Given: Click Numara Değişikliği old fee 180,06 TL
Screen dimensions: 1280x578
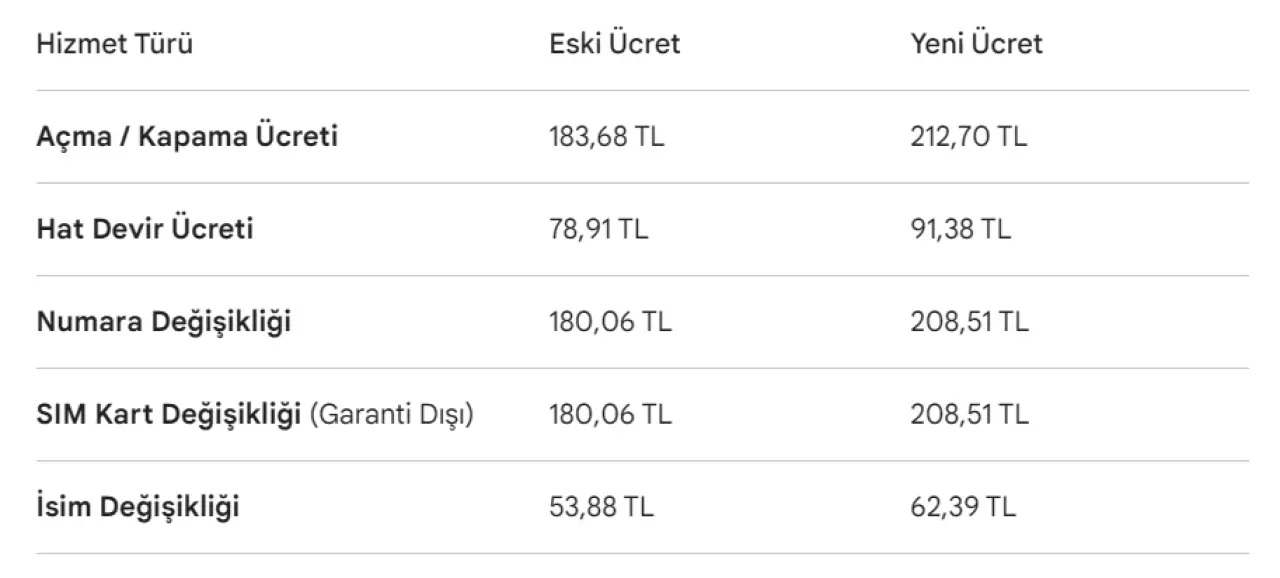Looking at the screenshot, I should tap(610, 322).
